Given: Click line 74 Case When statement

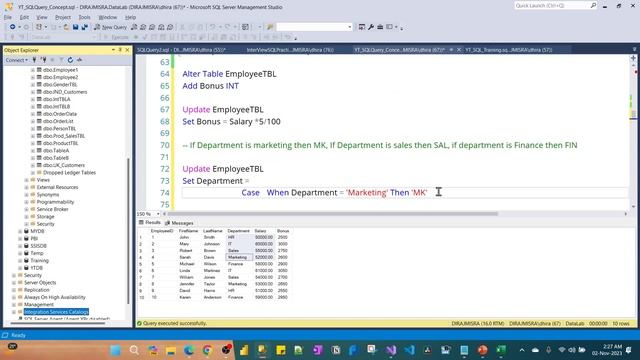Looking at the screenshot, I should pos(334,193).
